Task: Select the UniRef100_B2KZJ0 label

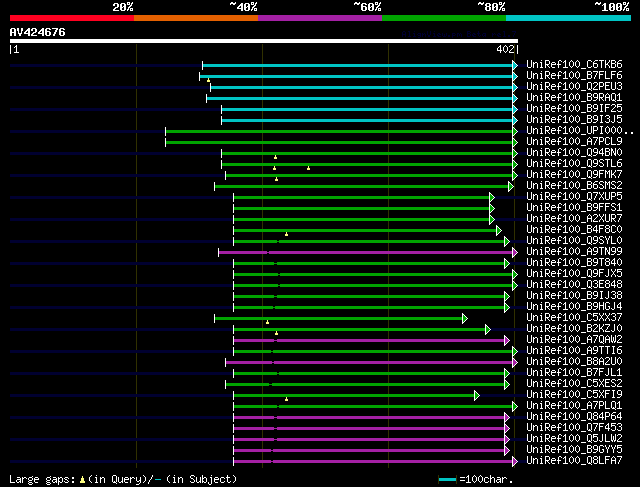Action: coord(574,329)
